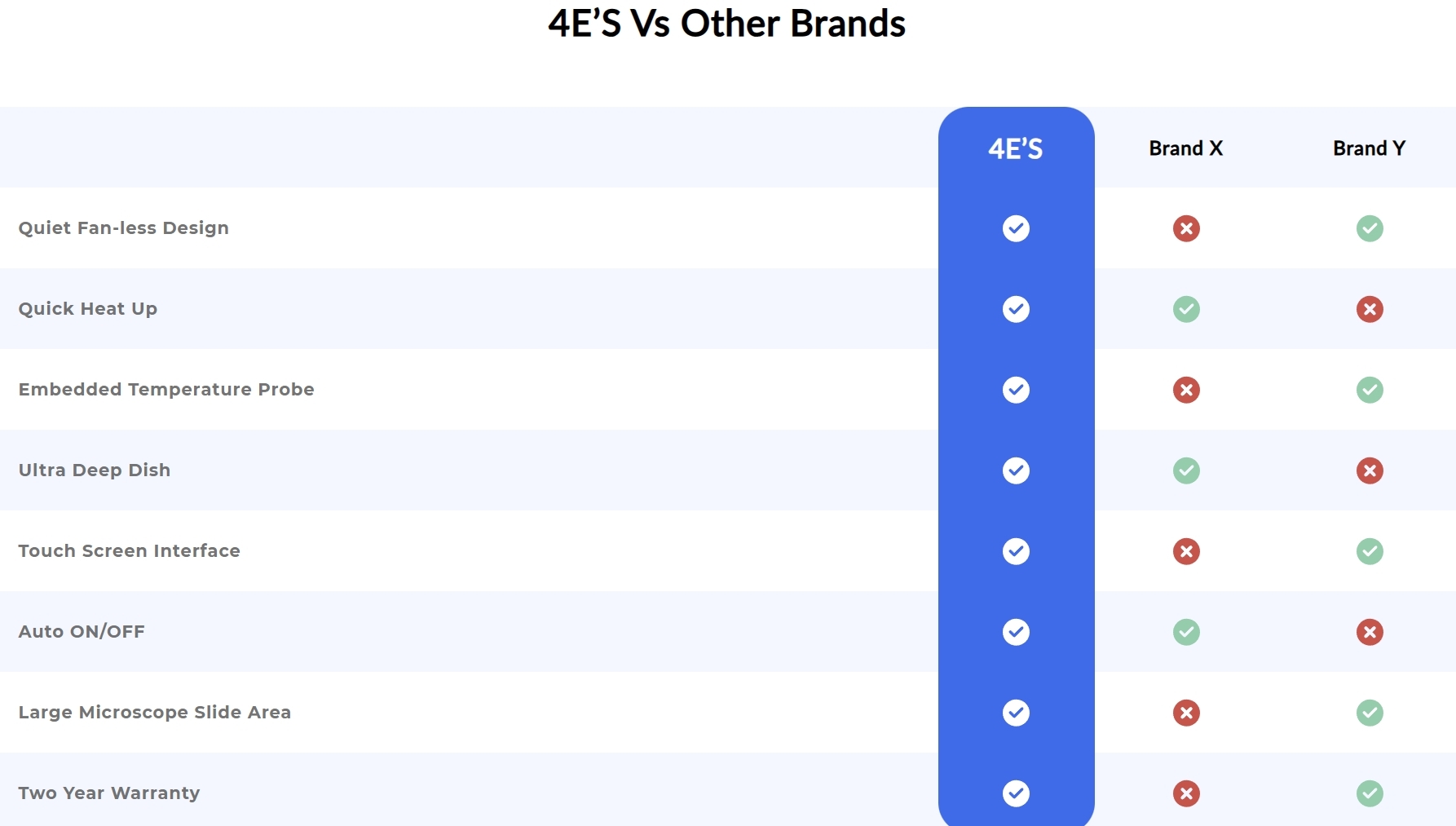The height and width of the screenshot is (826, 1456).
Task: Click 4E'S checkmark for Embedded Temperature Probe
Action: coord(1016,390)
